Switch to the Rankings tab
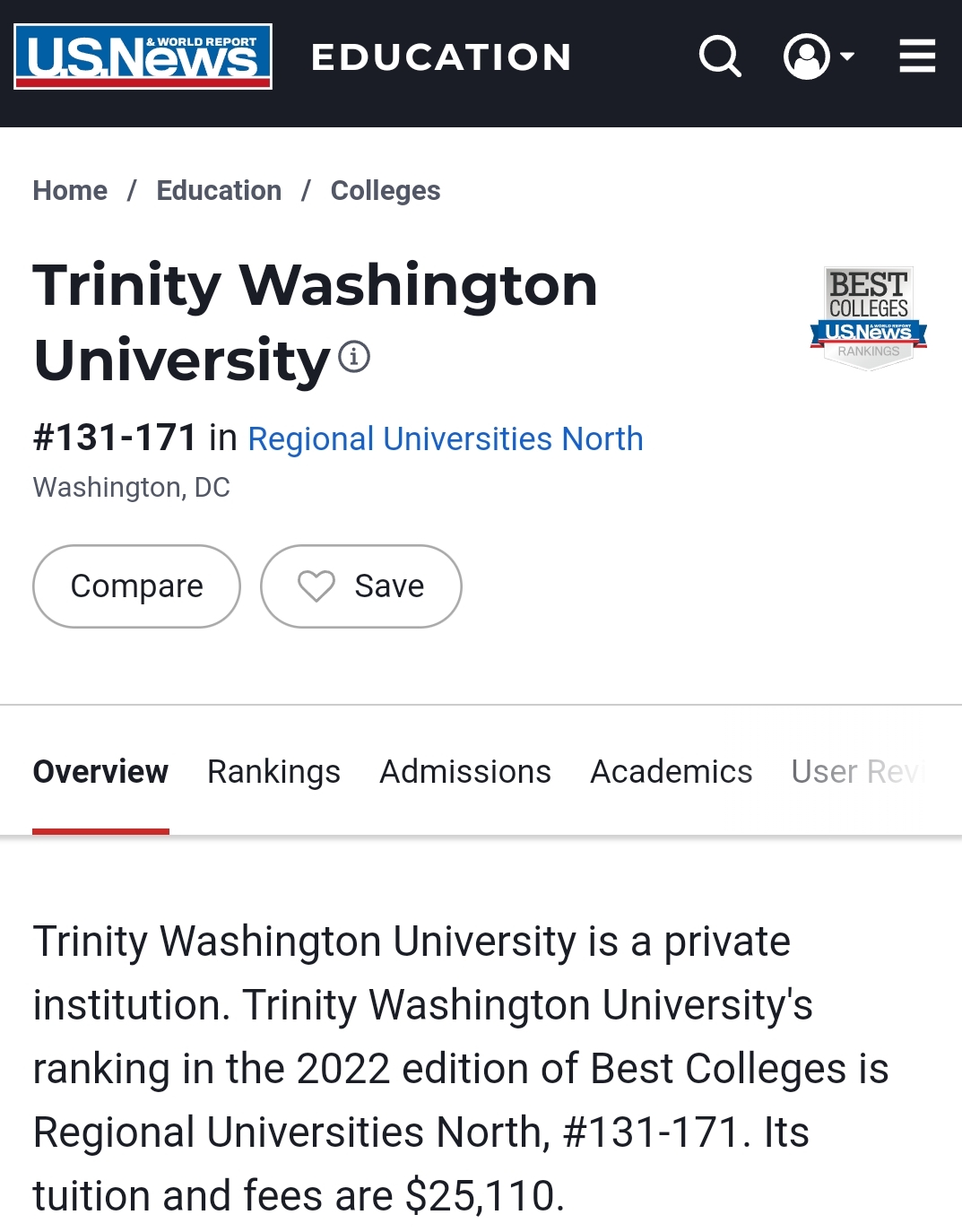 (273, 772)
